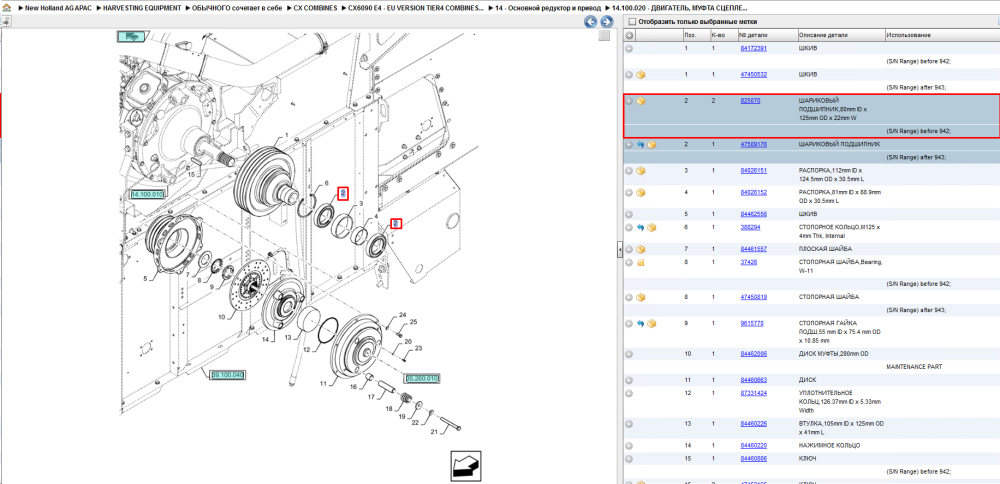The height and width of the screenshot is (484, 1000).
Task: Sort by '№ детали' column header
Action: (752, 35)
